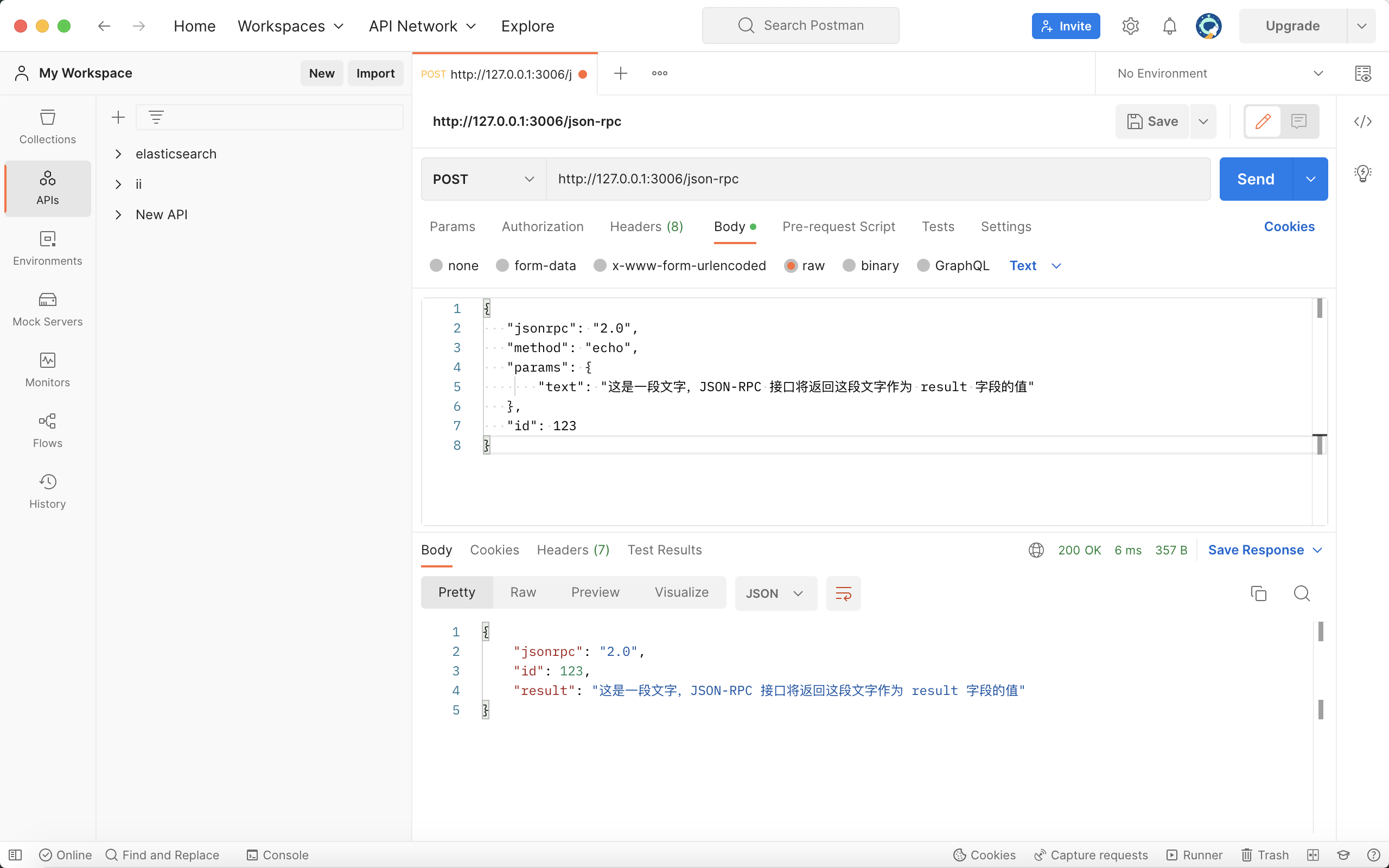The image size is (1389, 868).
Task: Click the Cookies link beside Settings
Action: [1289, 227]
